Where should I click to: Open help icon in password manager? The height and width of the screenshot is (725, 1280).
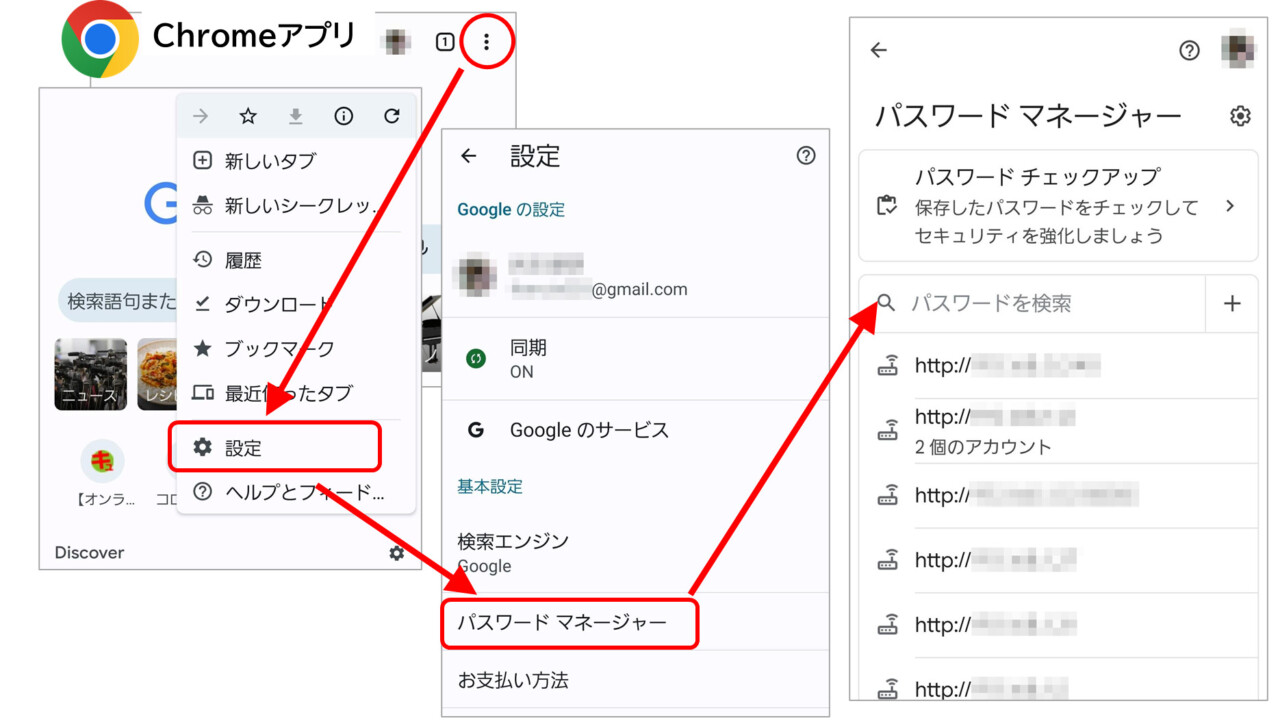[x=1189, y=50]
